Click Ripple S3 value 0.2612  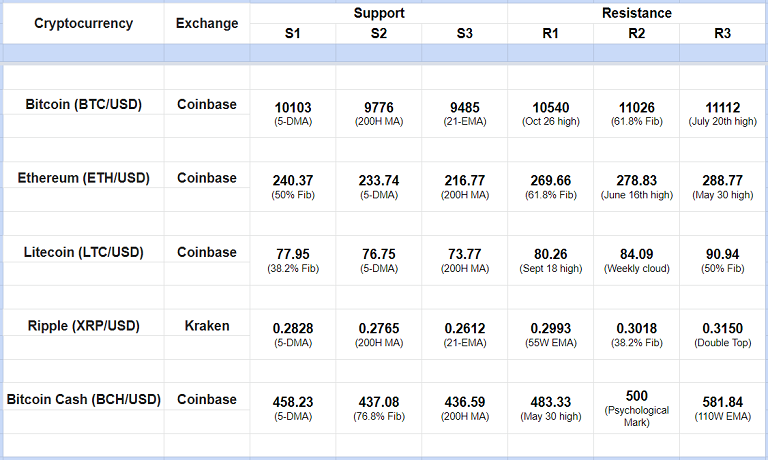(x=465, y=329)
